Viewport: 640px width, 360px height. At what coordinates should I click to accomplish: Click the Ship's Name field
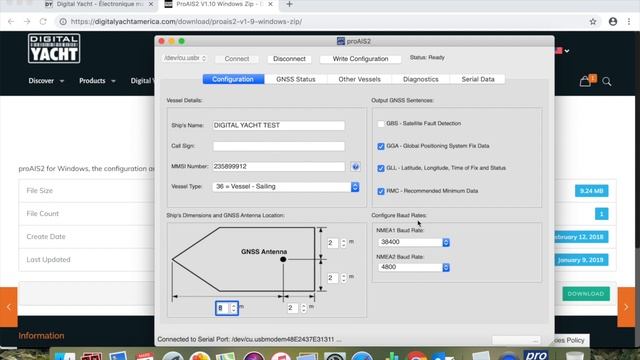278,125
